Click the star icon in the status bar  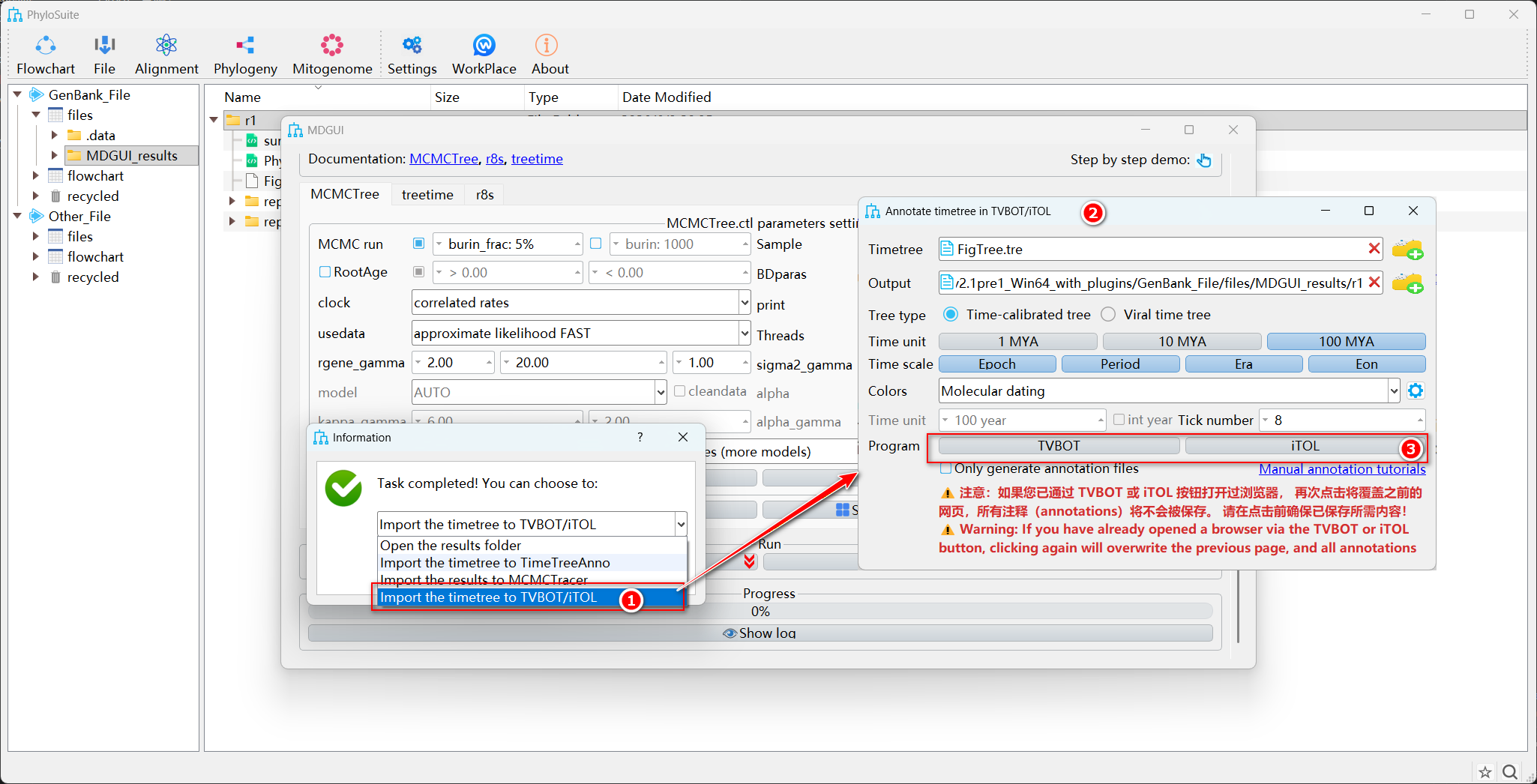coord(1485,771)
